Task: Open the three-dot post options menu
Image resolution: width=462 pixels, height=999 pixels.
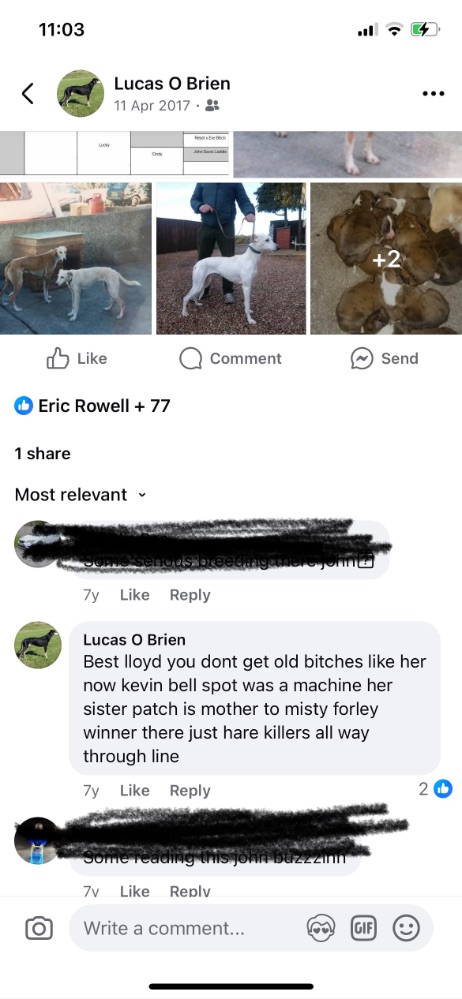Action: (x=433, y=94)
